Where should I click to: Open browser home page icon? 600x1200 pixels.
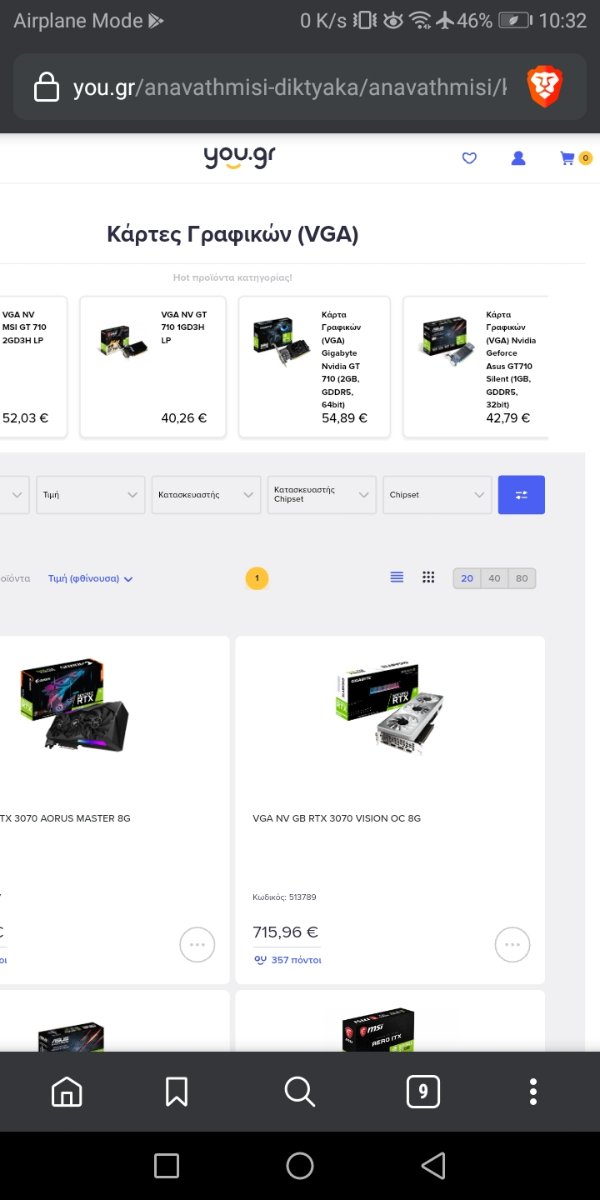coord(67,1091)
